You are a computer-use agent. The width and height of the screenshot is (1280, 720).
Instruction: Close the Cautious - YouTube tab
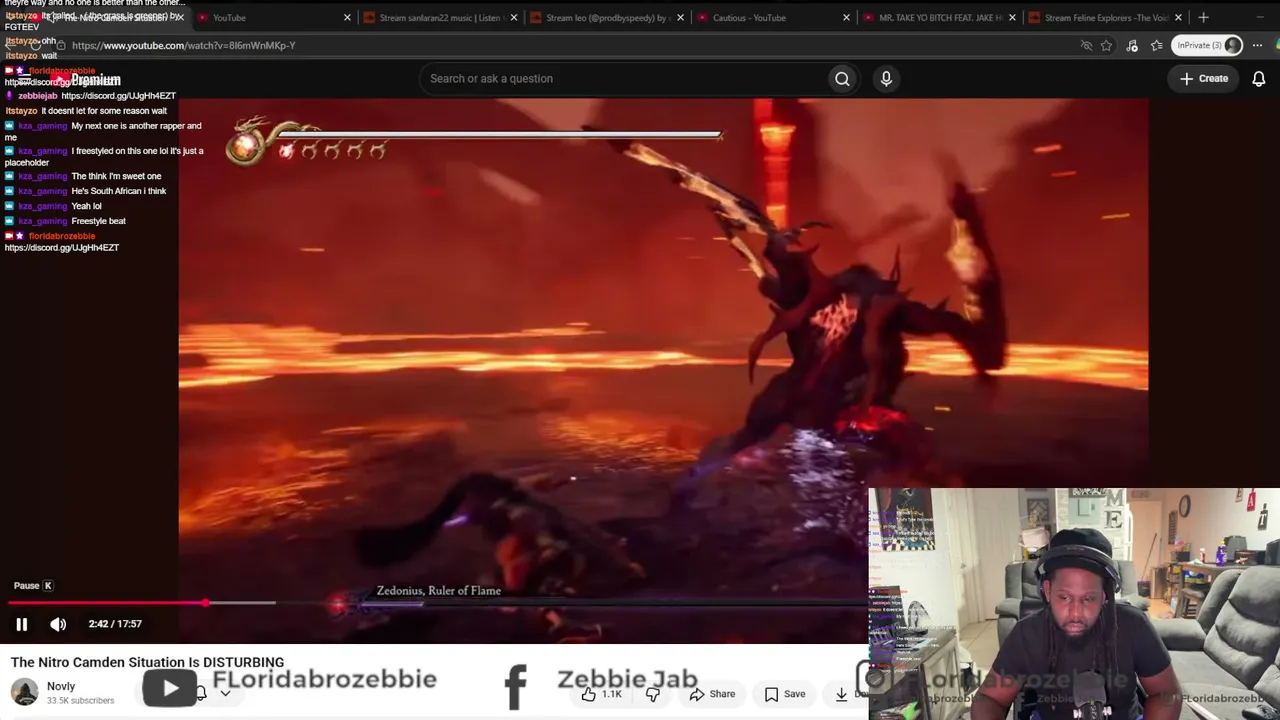pyautogui.click(x=847, y=17)
